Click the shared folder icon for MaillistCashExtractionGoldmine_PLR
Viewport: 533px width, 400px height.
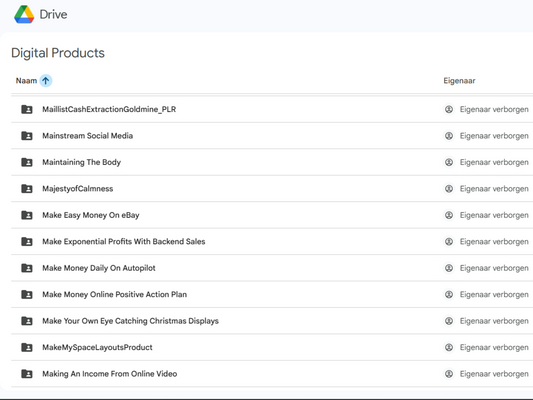(27, 109)
